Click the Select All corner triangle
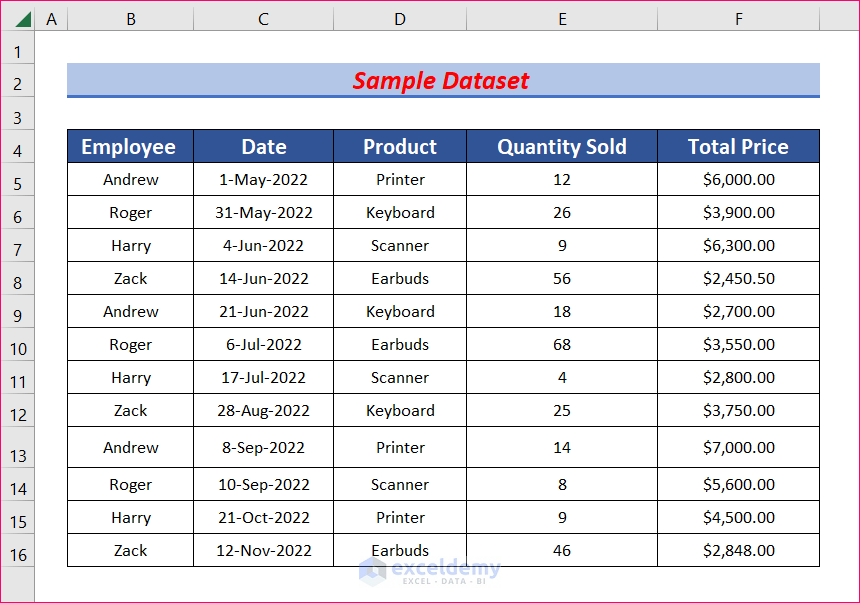Image resolution: width=860 pixels, height=603 pixels. pos(23,19)
